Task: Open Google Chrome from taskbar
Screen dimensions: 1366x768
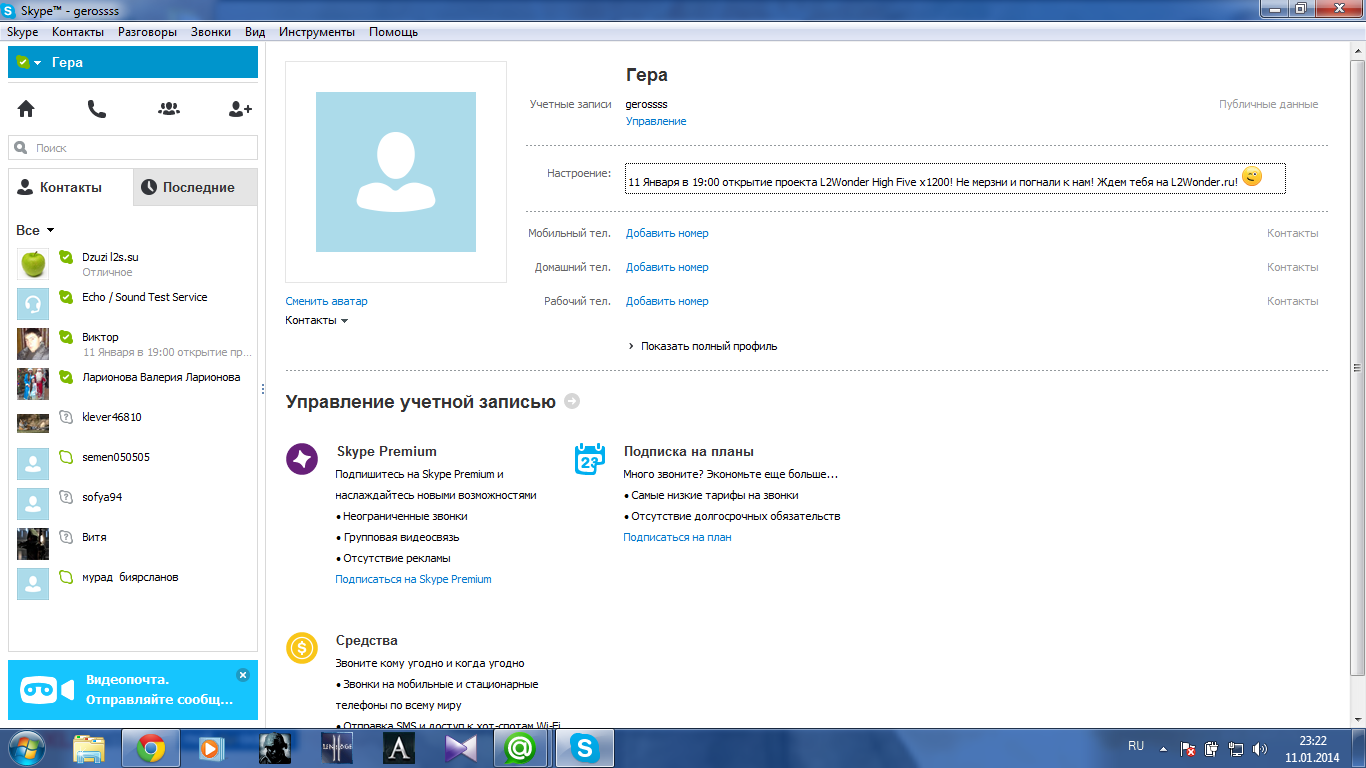Action: click(151, 748)
